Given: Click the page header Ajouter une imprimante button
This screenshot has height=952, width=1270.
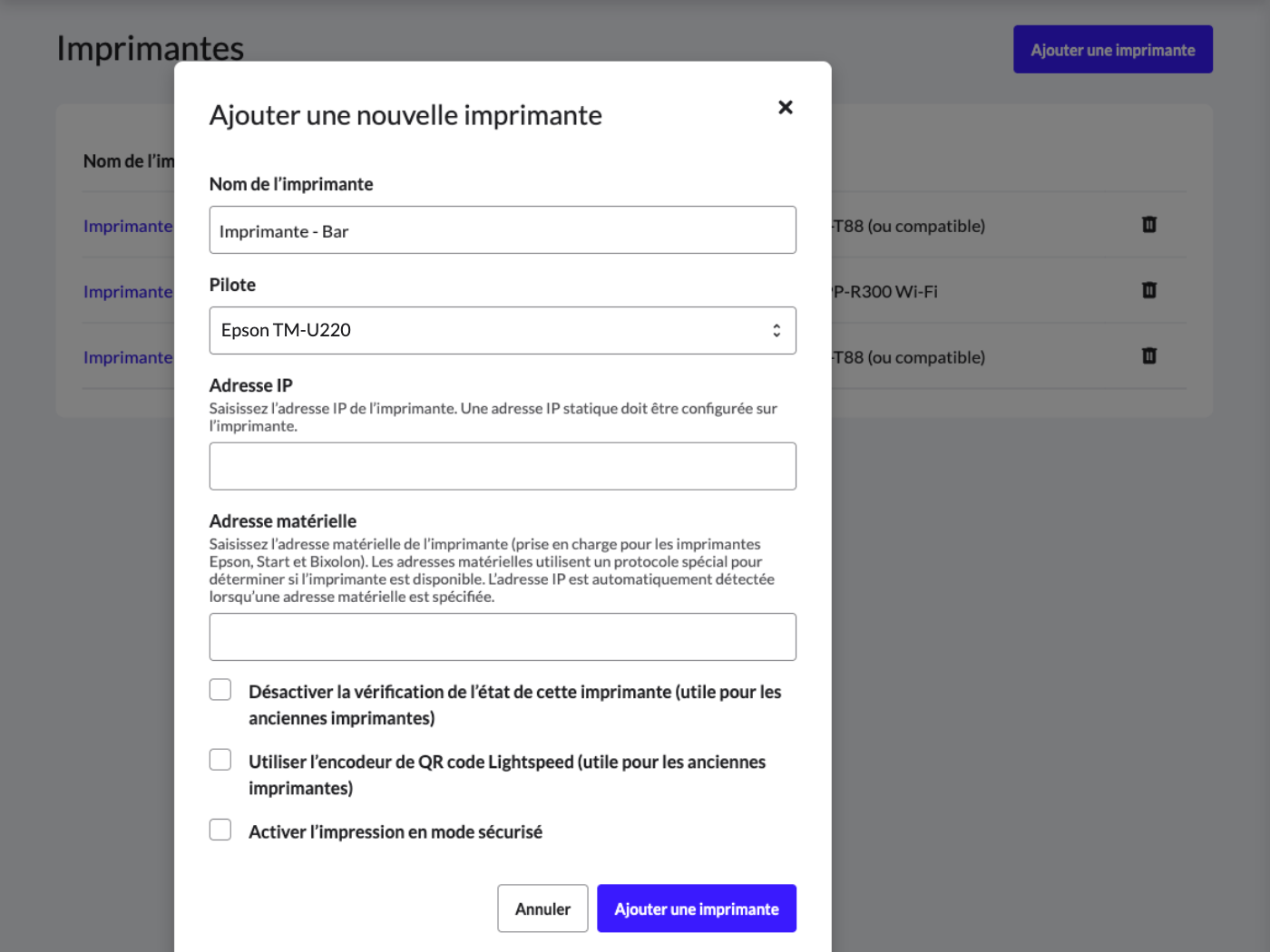Looking at the screenshot, I should [1113, 50].
